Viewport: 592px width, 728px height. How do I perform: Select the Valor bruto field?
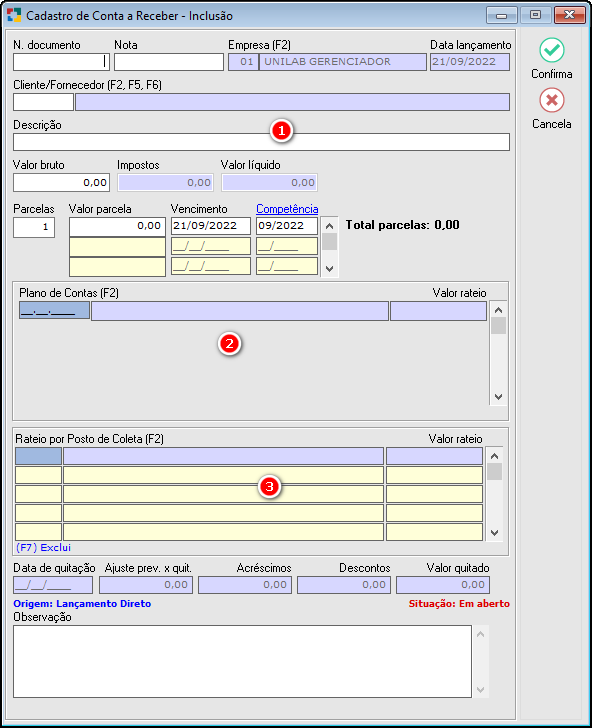pyautogui.click(x=61, y=182)
